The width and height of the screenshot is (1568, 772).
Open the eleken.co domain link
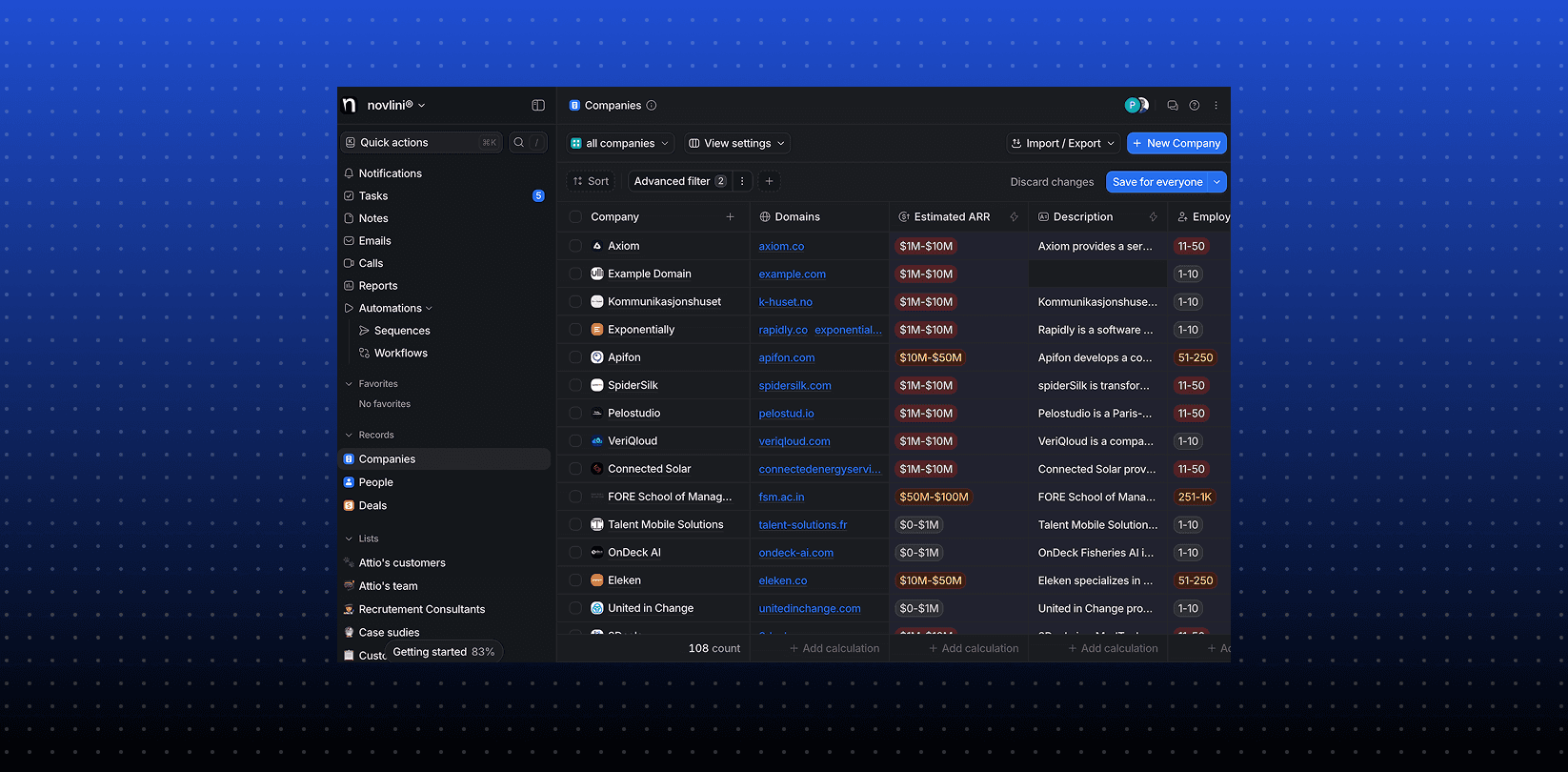pos(783,581)
